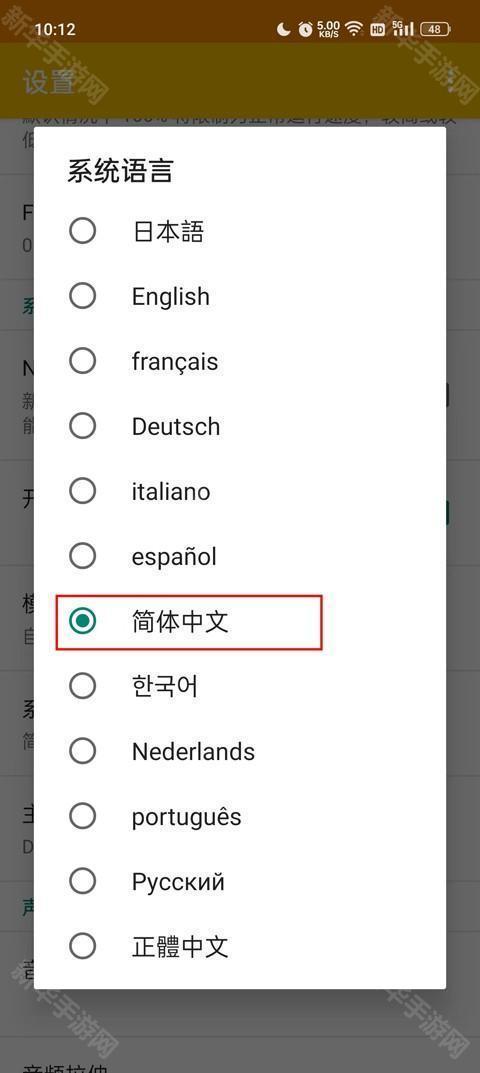Tap the 5G signal strength icon
The image size is (480, 1073).
point(403,28)
